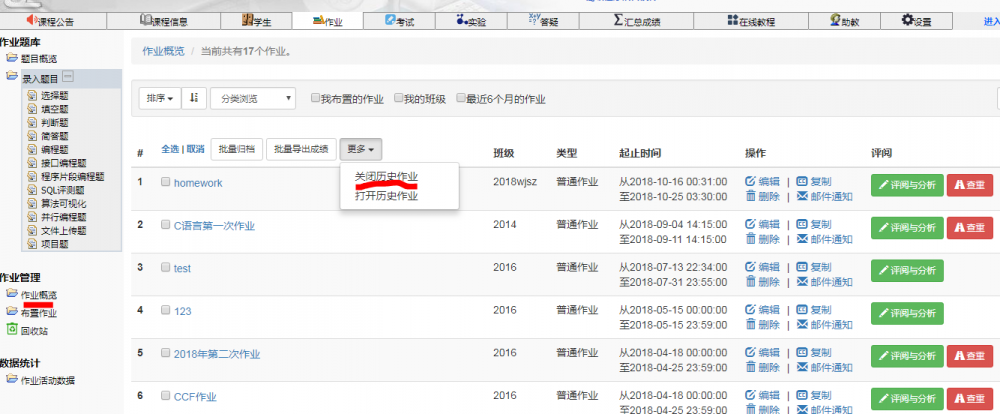1000x414 pixels.
Task: Open the 排序 dropdown
Action: pyautogui.click(x=160, y=98)
